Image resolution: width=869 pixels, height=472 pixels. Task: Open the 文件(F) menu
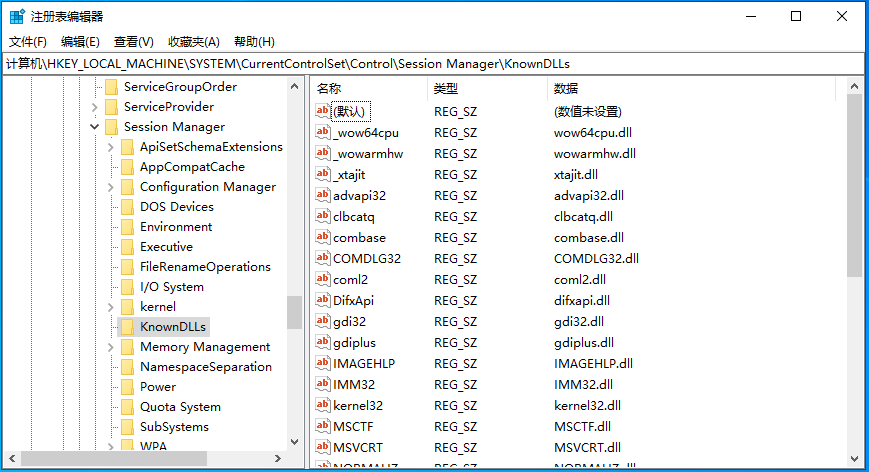click(x=28, y=42)
